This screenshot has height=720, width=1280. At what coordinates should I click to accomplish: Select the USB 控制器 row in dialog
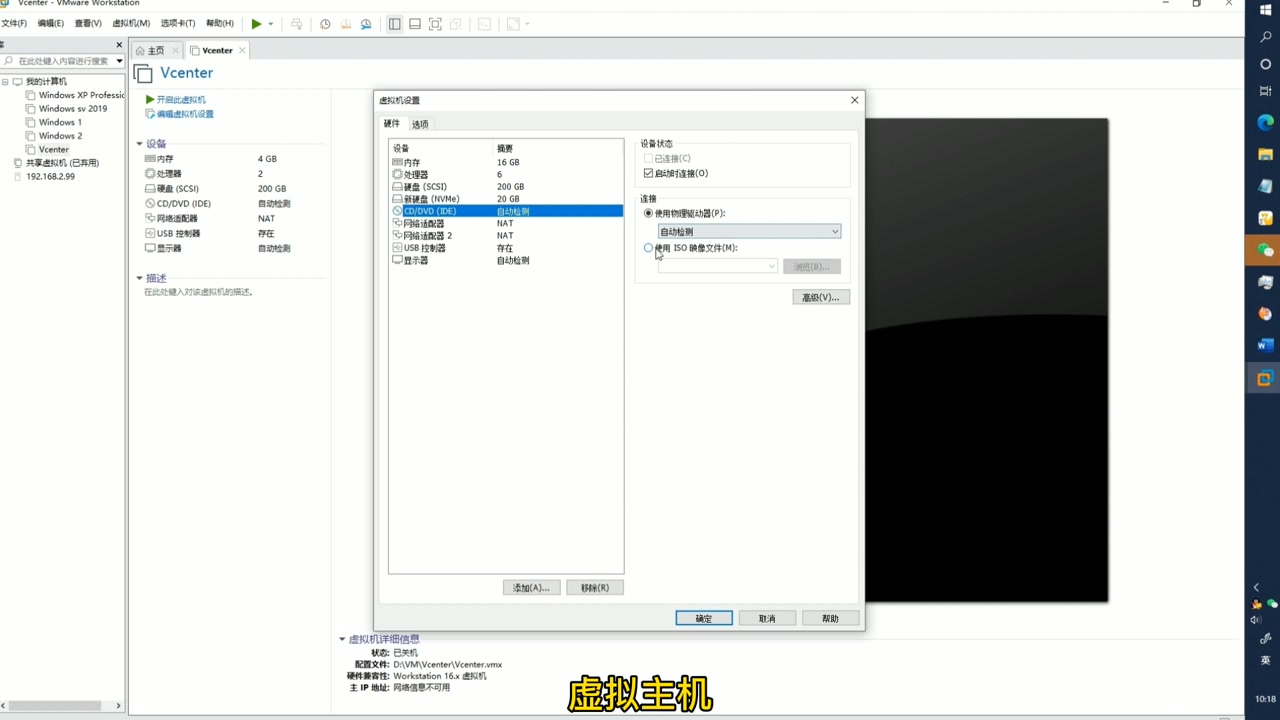click(506, 248)
